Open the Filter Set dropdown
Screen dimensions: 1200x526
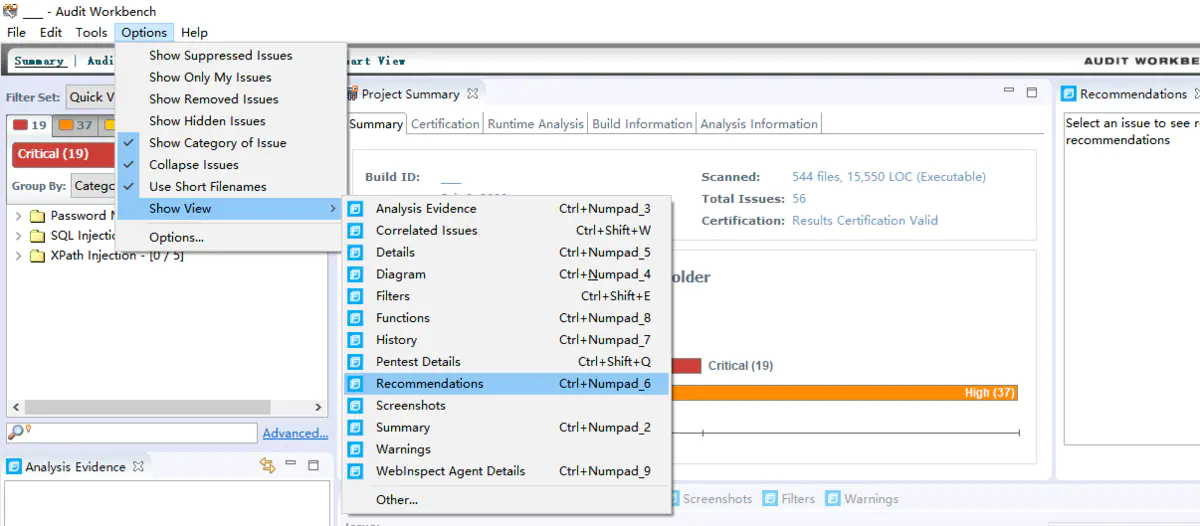click(x=91, y=97)
